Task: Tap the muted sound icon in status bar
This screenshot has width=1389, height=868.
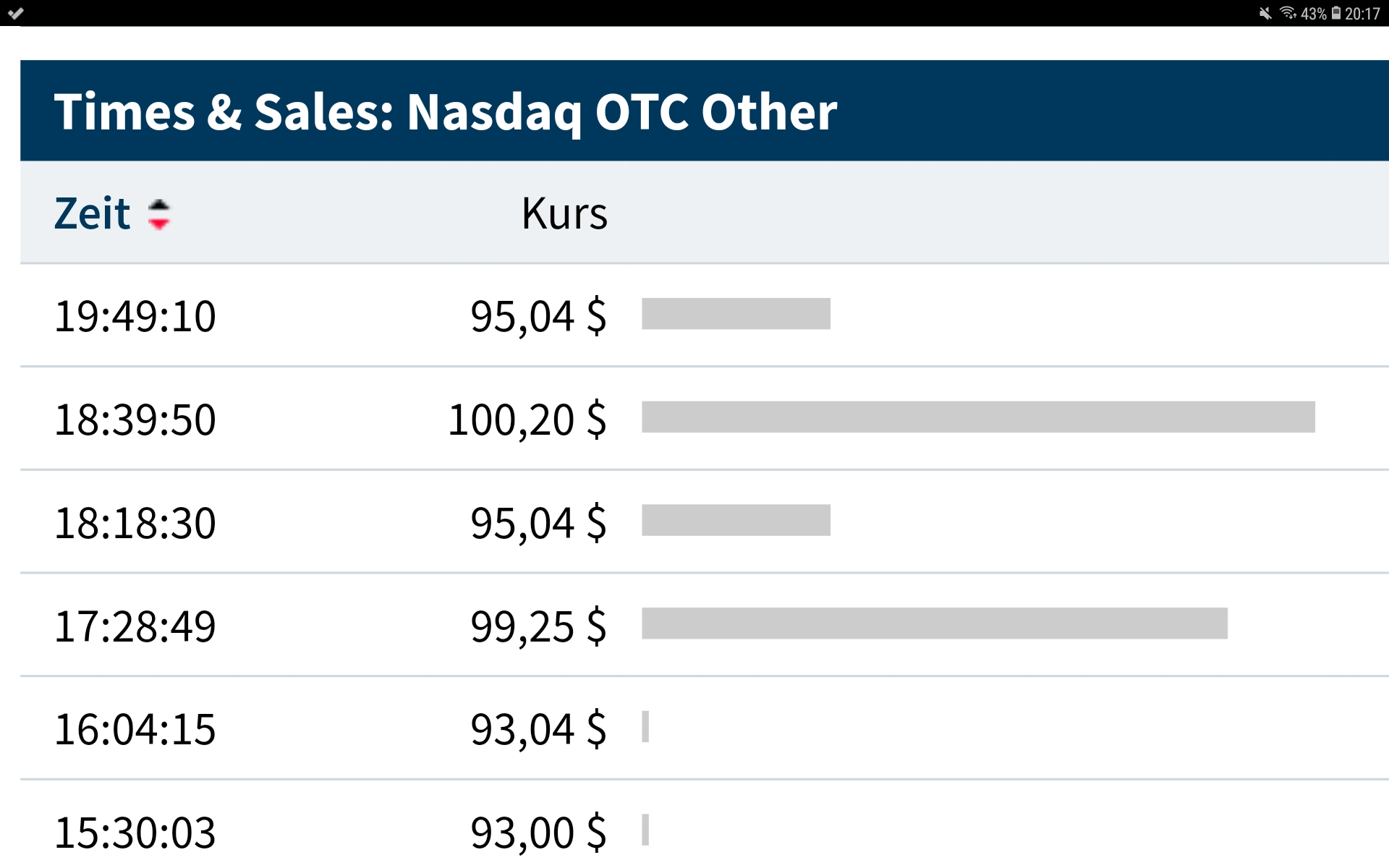Action: click(1265, 14)
